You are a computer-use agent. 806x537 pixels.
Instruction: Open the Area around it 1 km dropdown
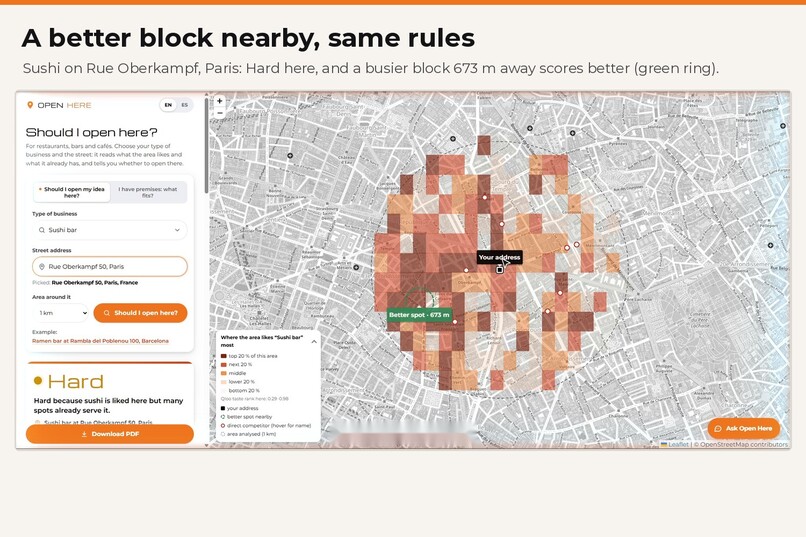tap(61, 313)
